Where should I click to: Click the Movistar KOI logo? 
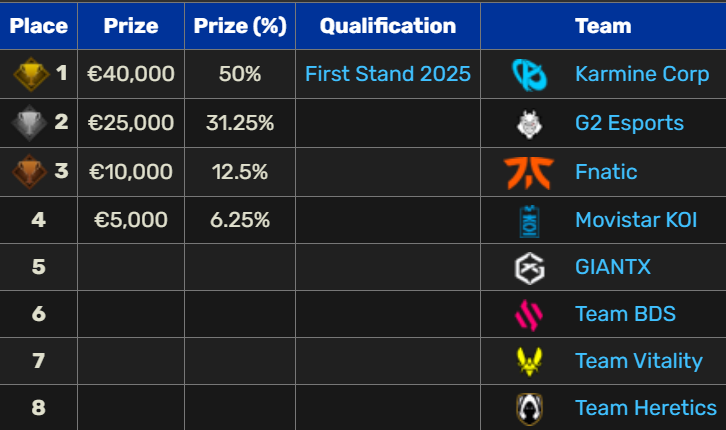(x=529, y=221)
